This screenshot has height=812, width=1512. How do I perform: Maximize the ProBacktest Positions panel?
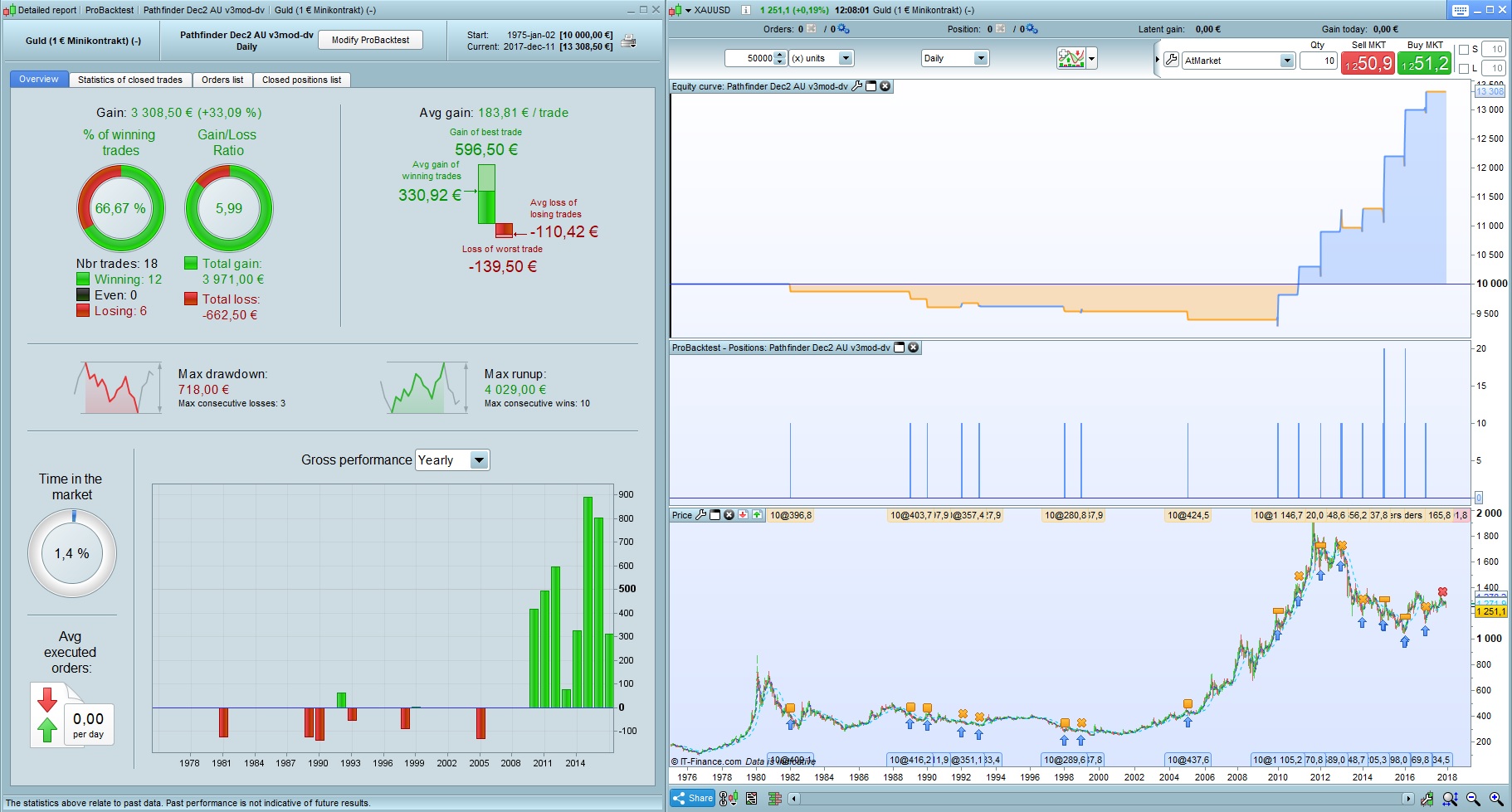tap(899, 348)
